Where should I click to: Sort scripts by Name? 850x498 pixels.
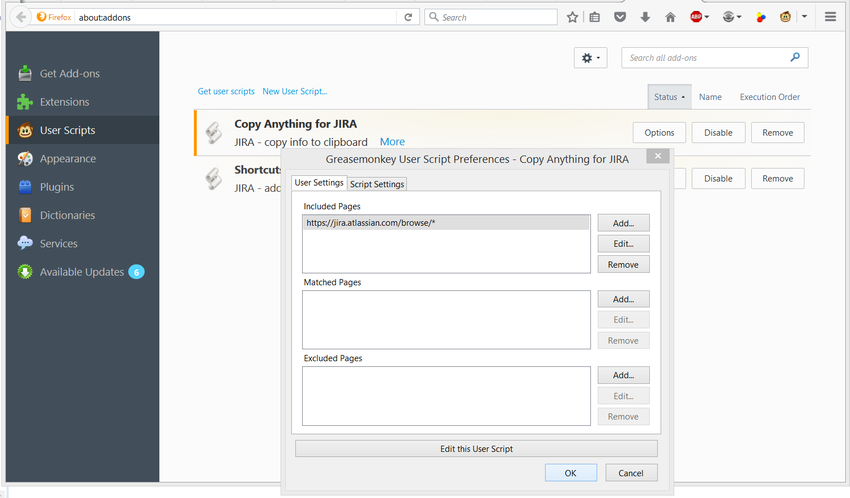[x=710, y=97]
